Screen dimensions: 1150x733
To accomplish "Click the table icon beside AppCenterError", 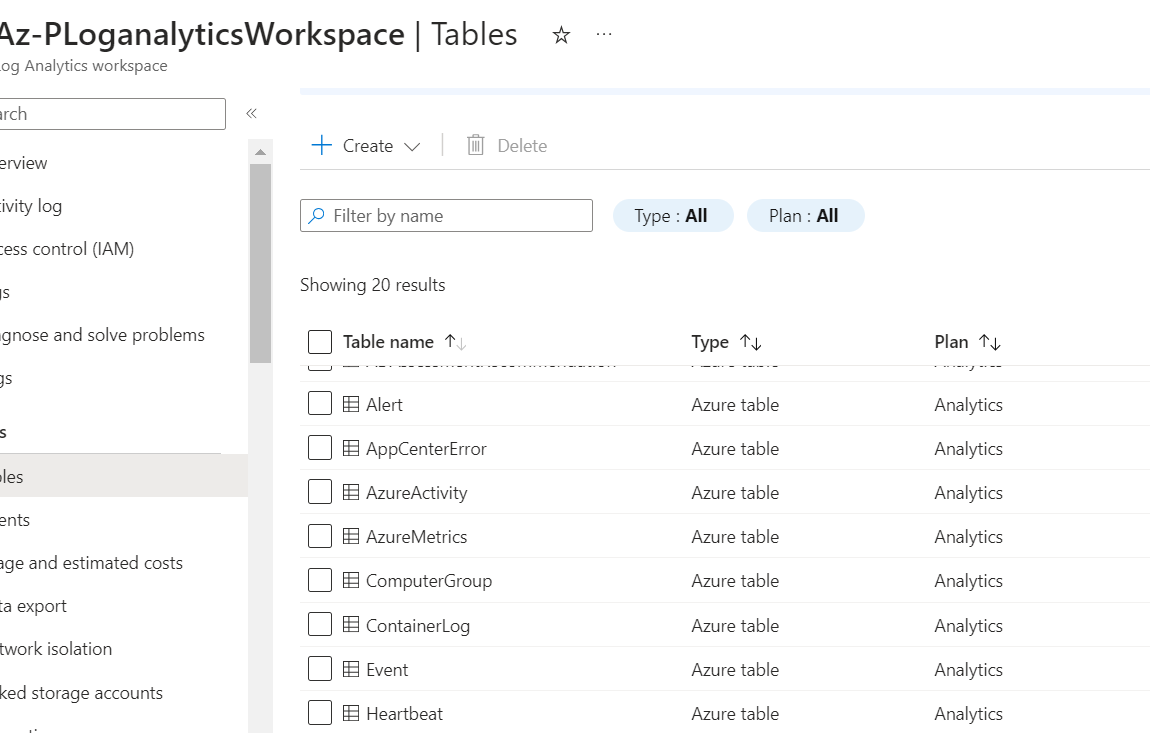I will pyautogui.click(x=351, y=448).
